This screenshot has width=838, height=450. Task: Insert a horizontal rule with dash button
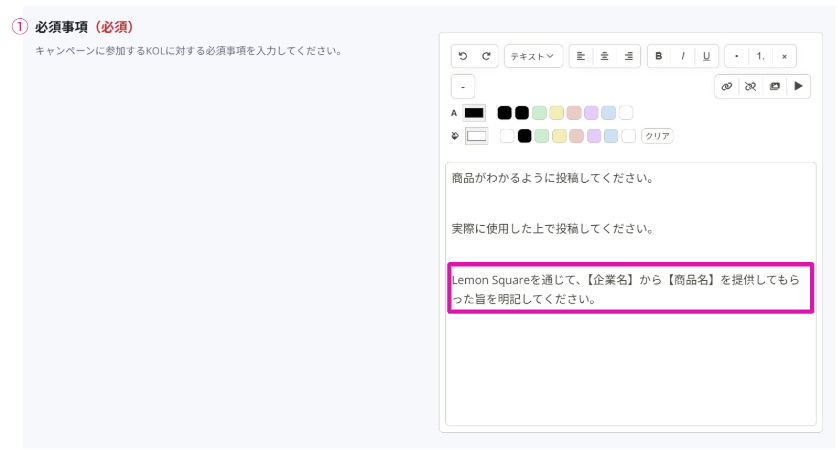click(x=463, y=87)
